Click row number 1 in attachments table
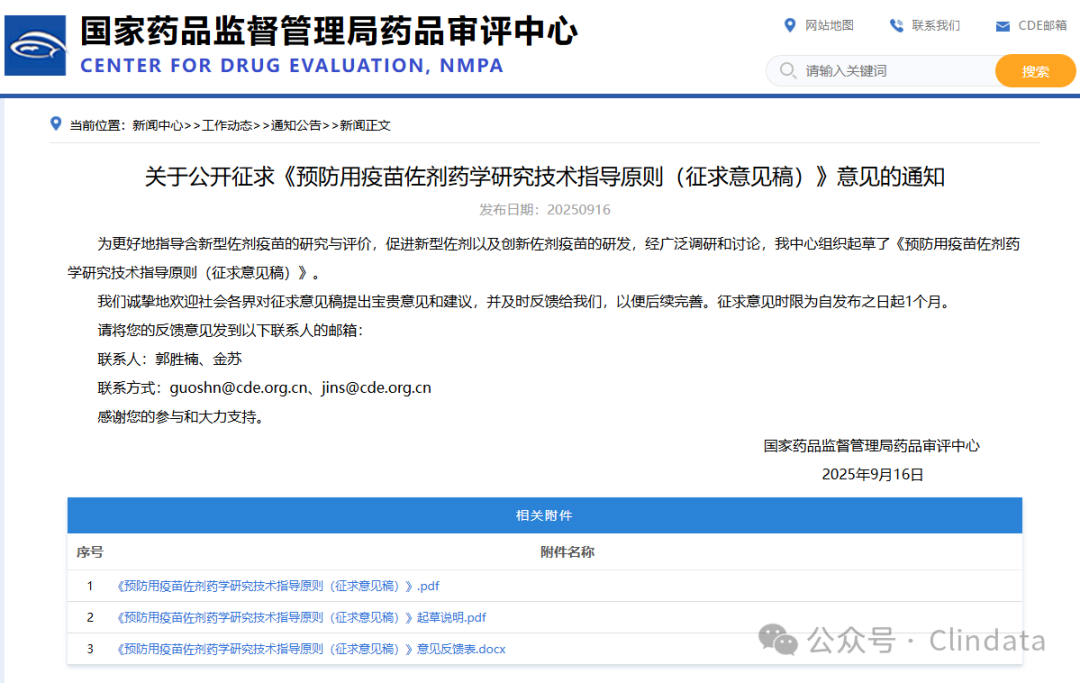 pyautogui.click(x=90, y=586)
